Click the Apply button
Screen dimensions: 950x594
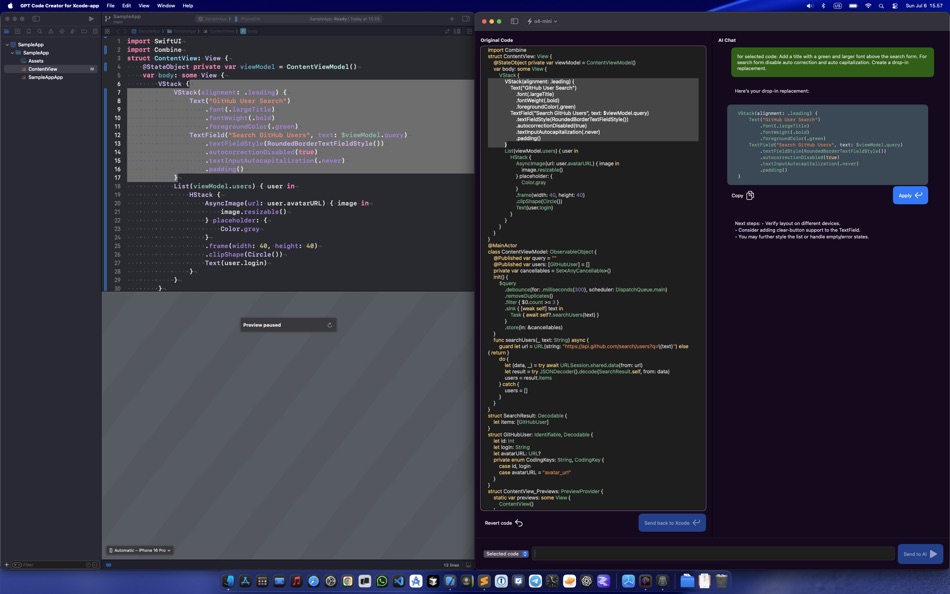(910, 195)
